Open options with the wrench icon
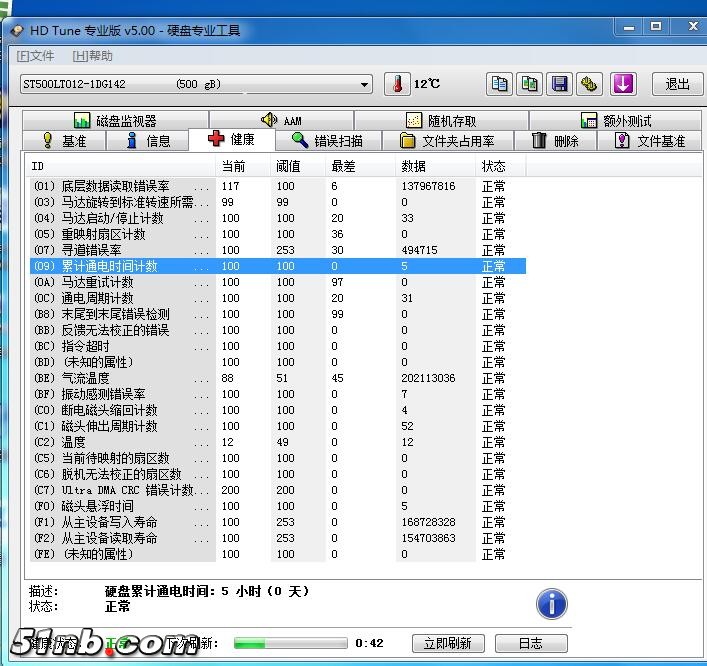 point(590,84)
